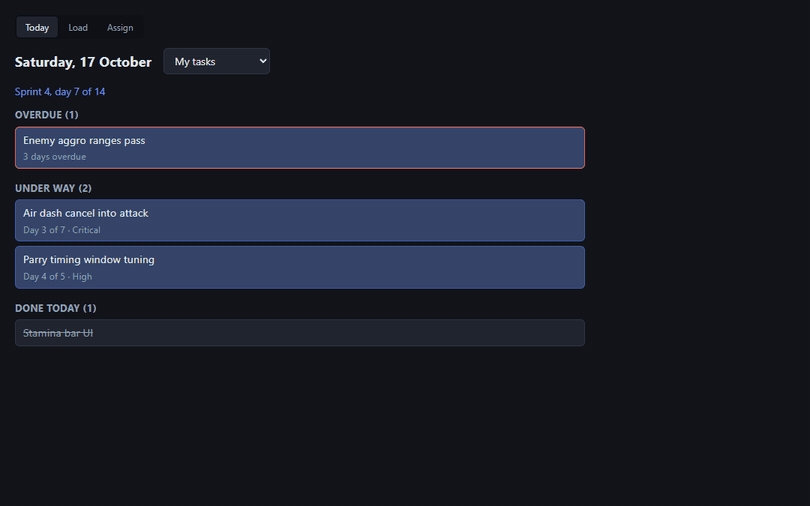810x506 pixels.
Task: Collapse the OVERDUE (1) section heading
Action: pos(46,115)
